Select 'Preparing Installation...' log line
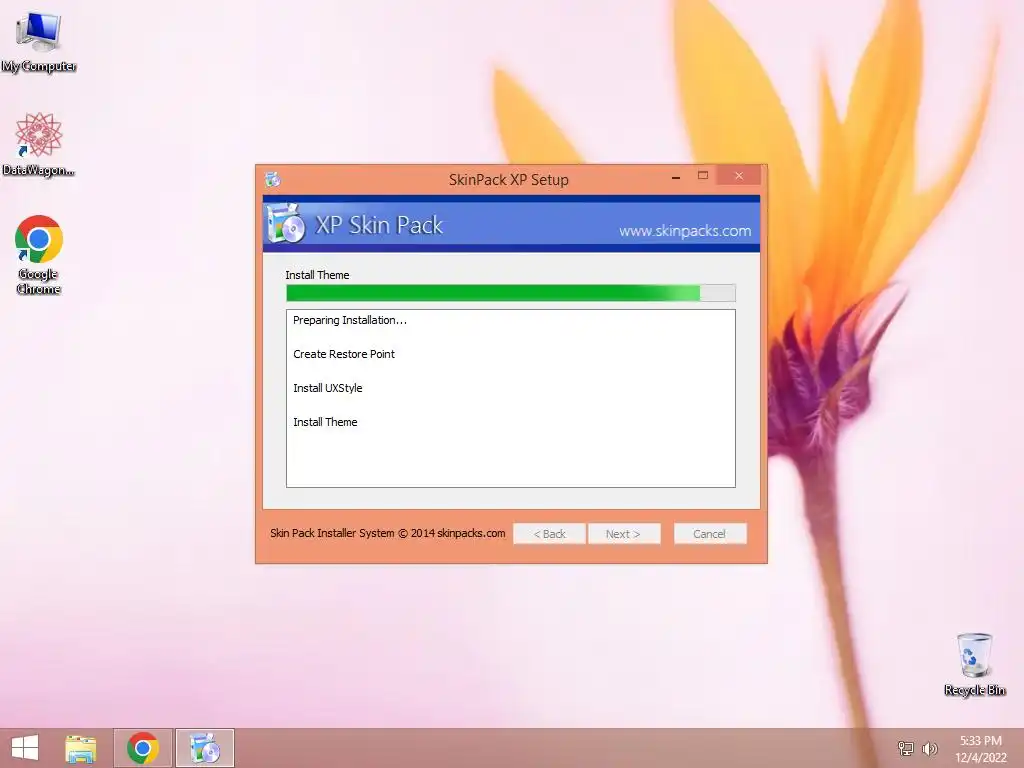The height and width of the screenshot is (768, 1024). pos(350,320)
